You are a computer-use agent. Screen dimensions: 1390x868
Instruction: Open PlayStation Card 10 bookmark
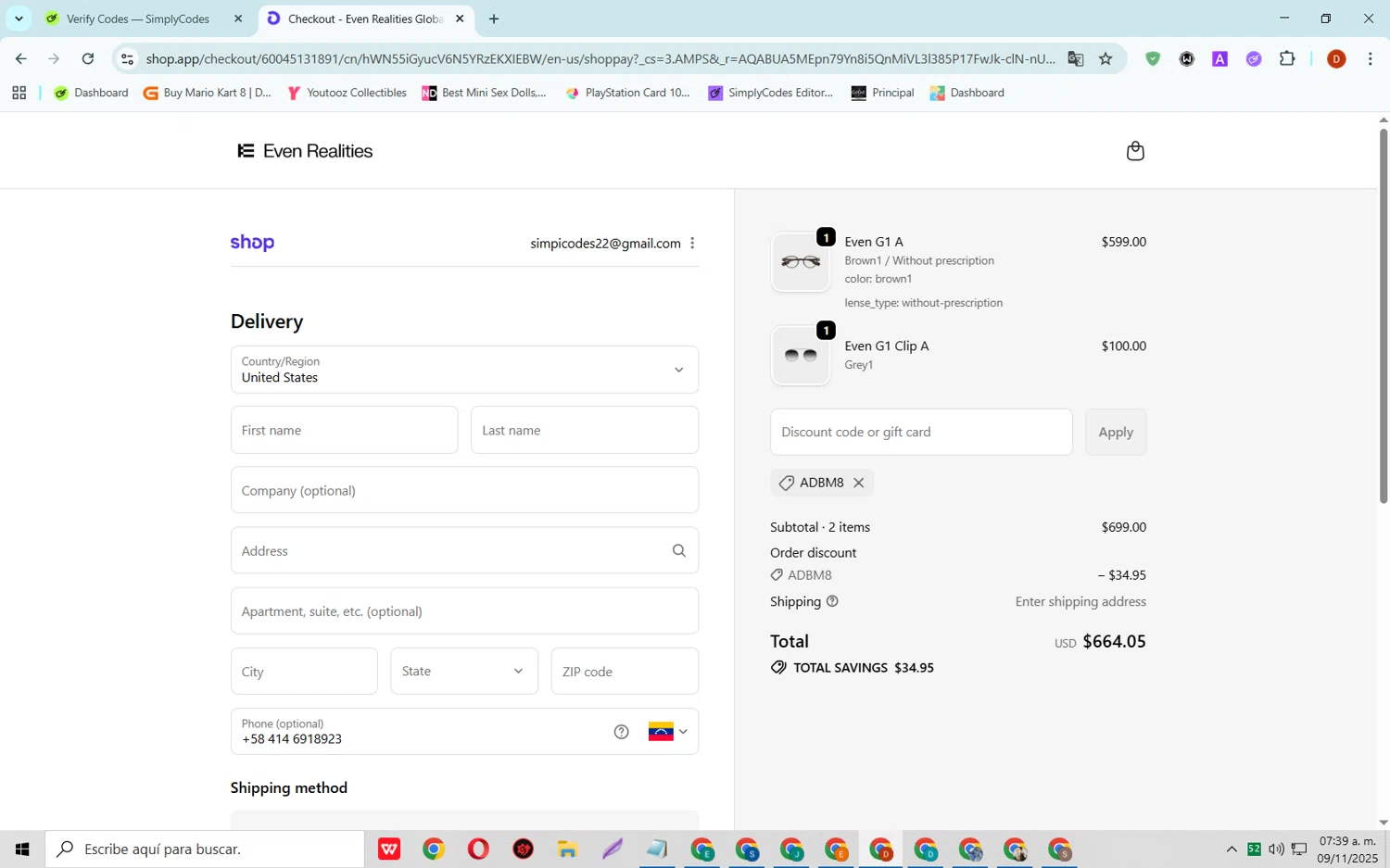(x=628, y=93)
